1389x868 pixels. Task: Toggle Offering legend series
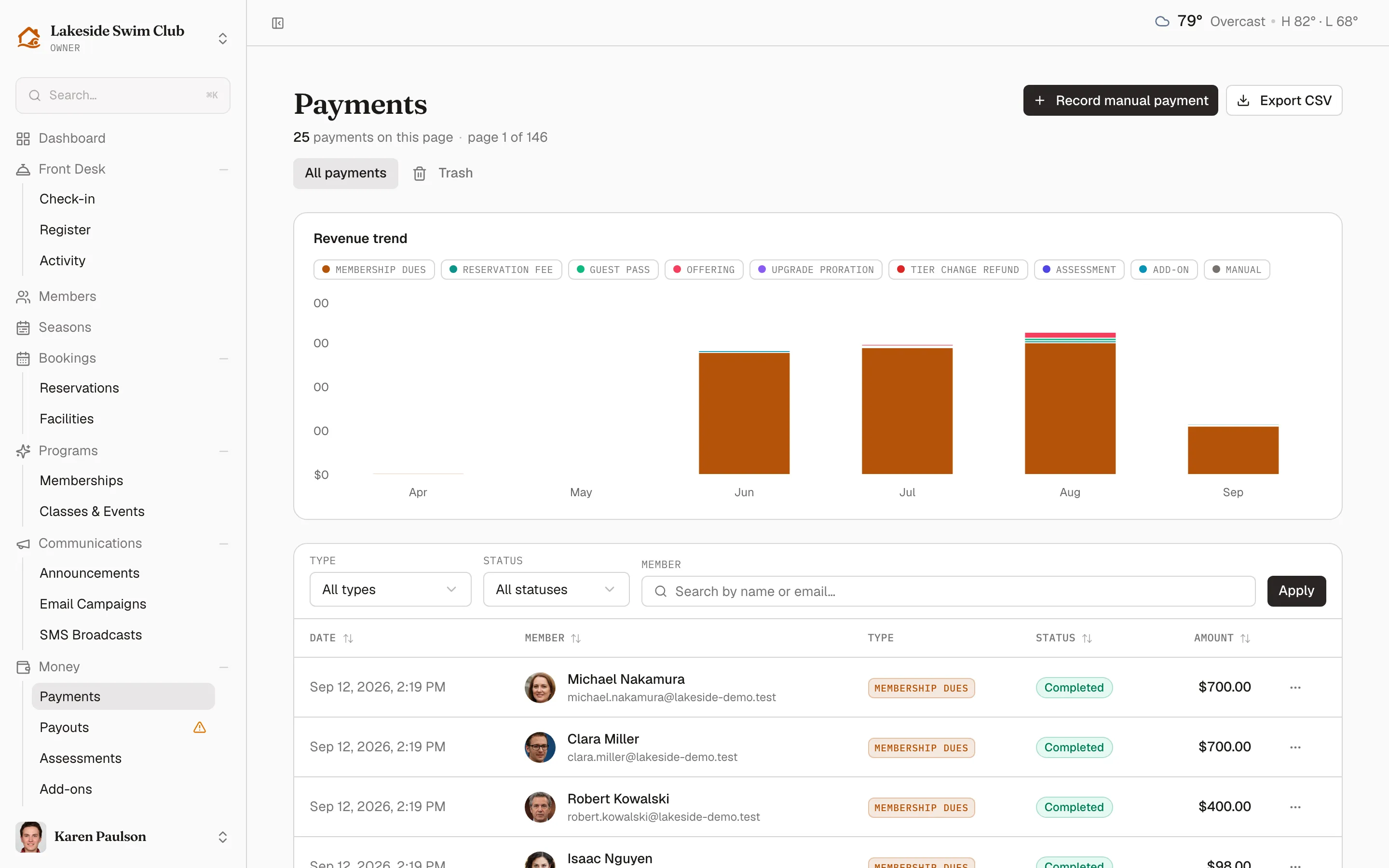click(x=704, y=270)
